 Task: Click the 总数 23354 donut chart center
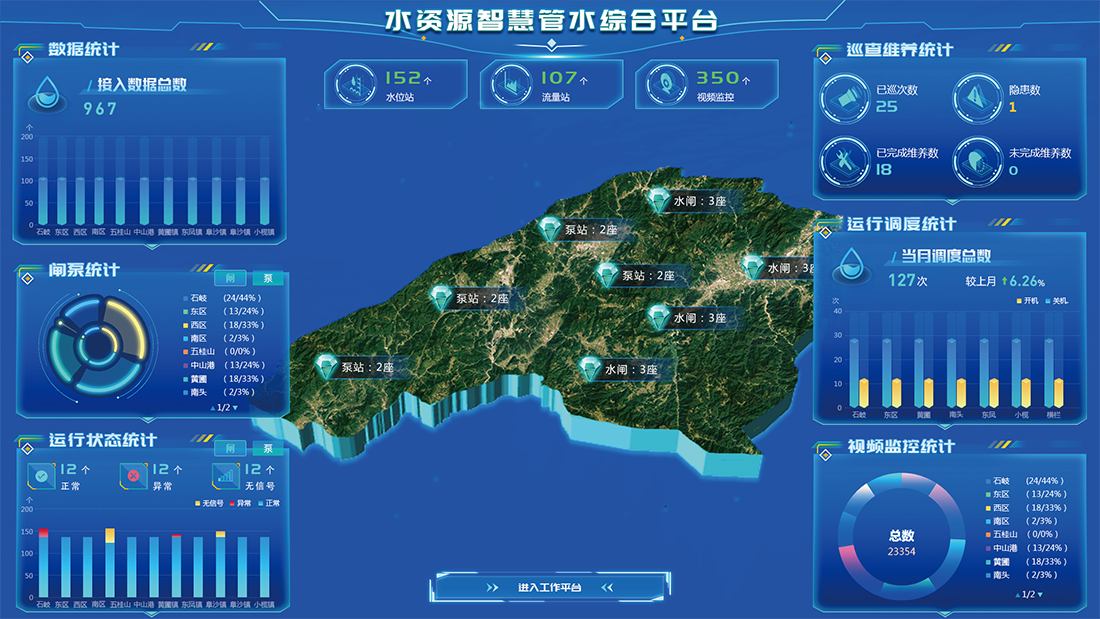tap(901, 543)
